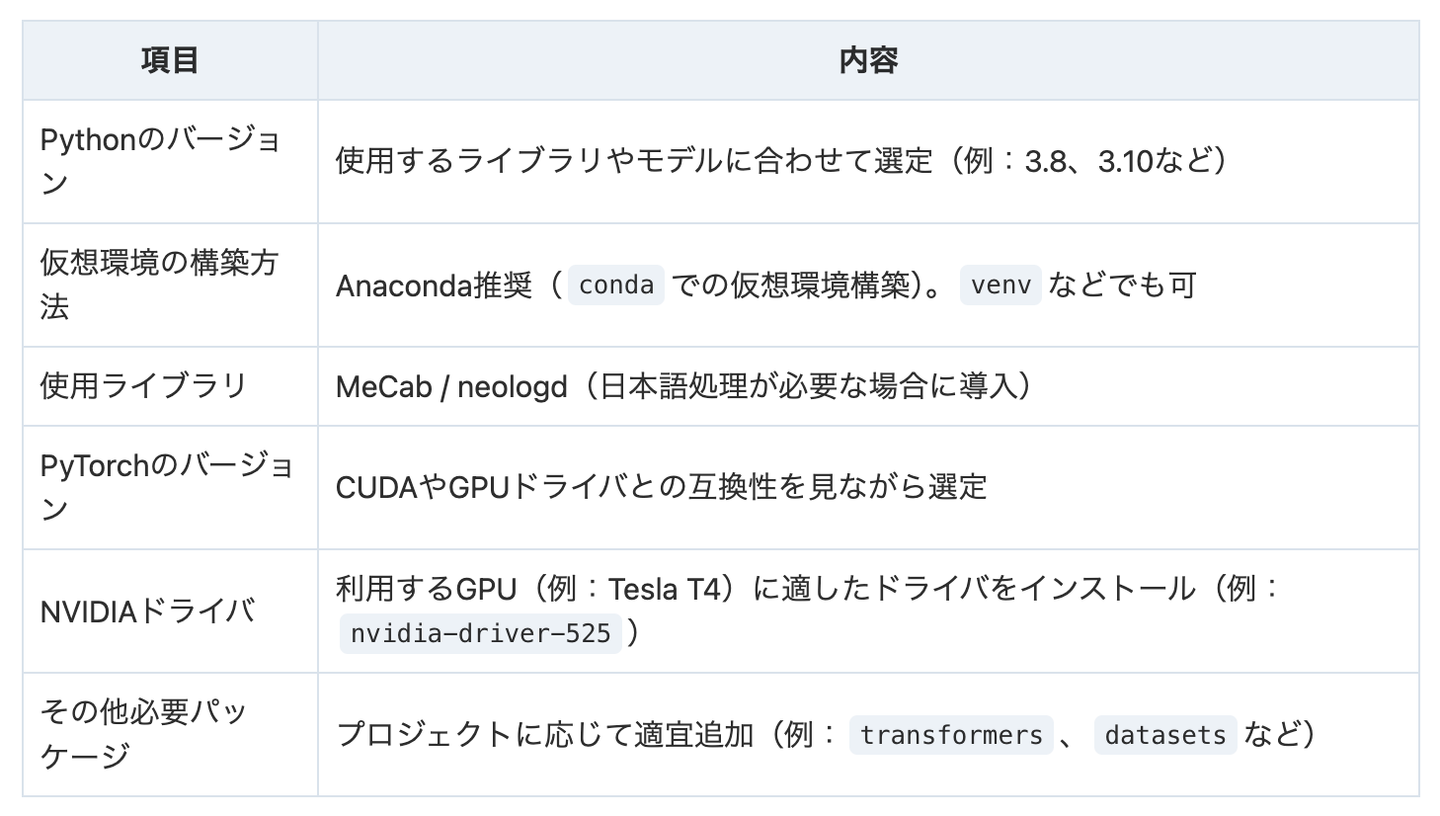1440x816 pixels.
Task: Click the 内容 column header
Action: coord(868,61)
